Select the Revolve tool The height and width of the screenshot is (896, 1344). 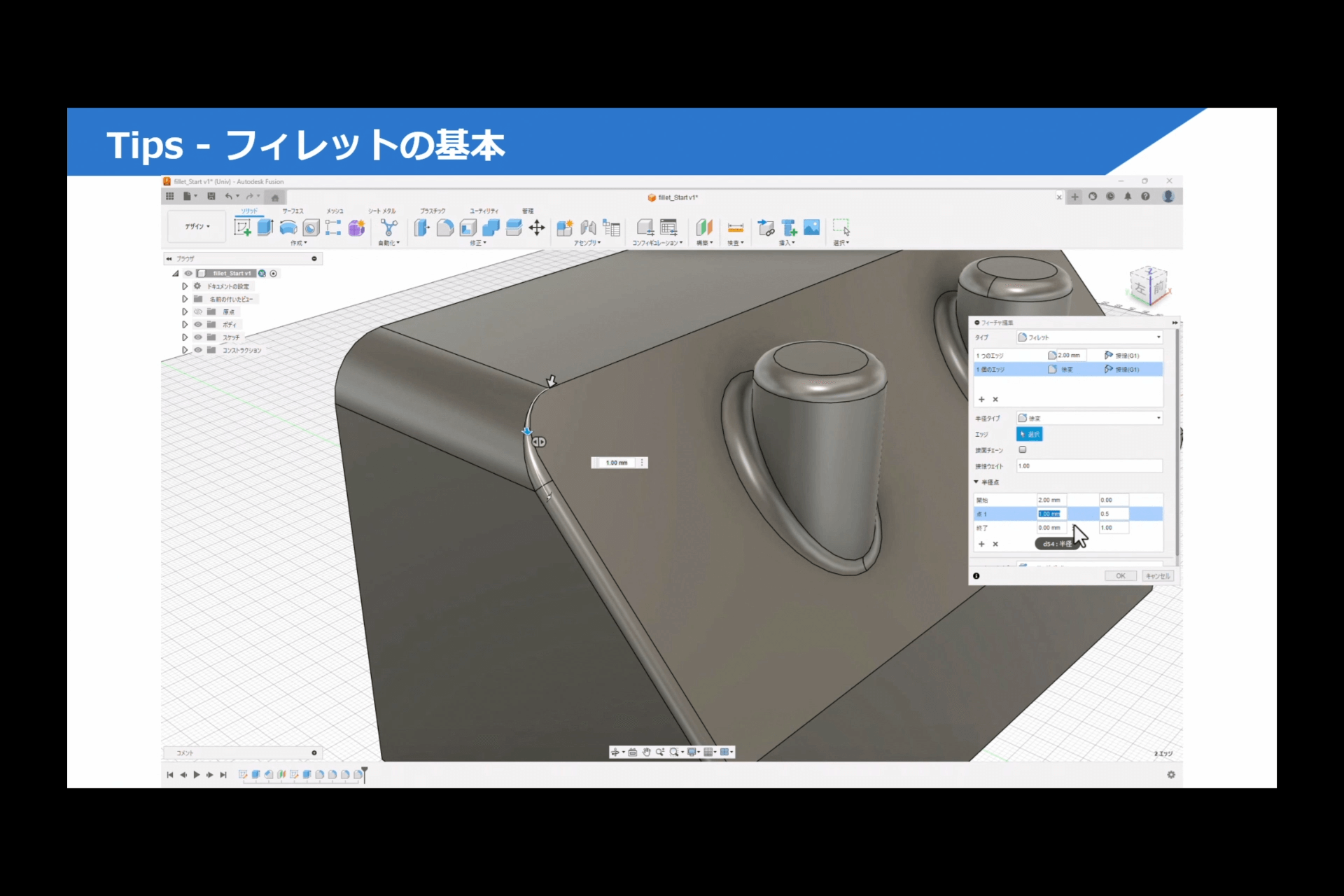click(x=288, y=227)
